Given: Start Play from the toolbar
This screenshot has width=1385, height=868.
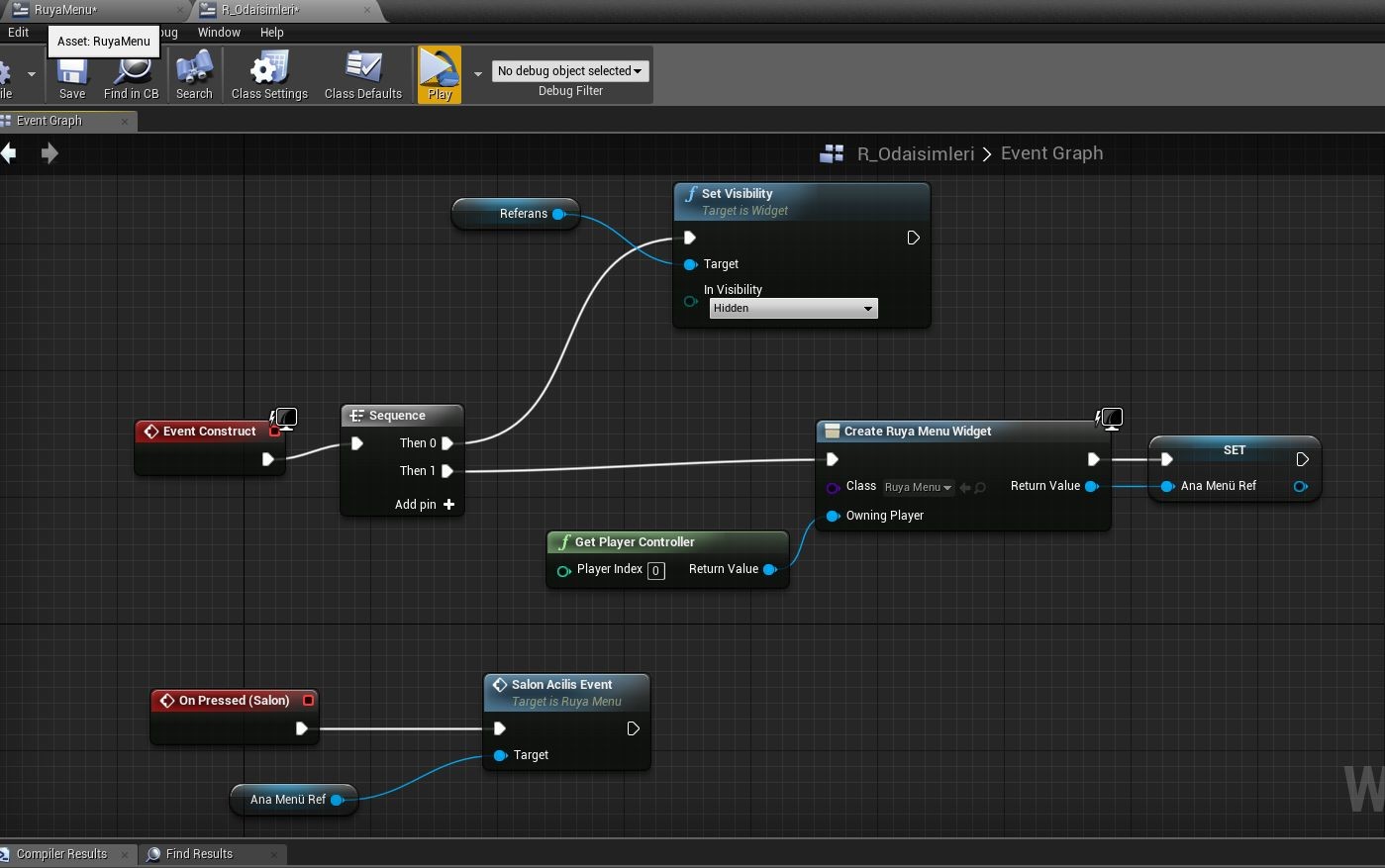Looking at the screenshot, I should click(440, 75).
